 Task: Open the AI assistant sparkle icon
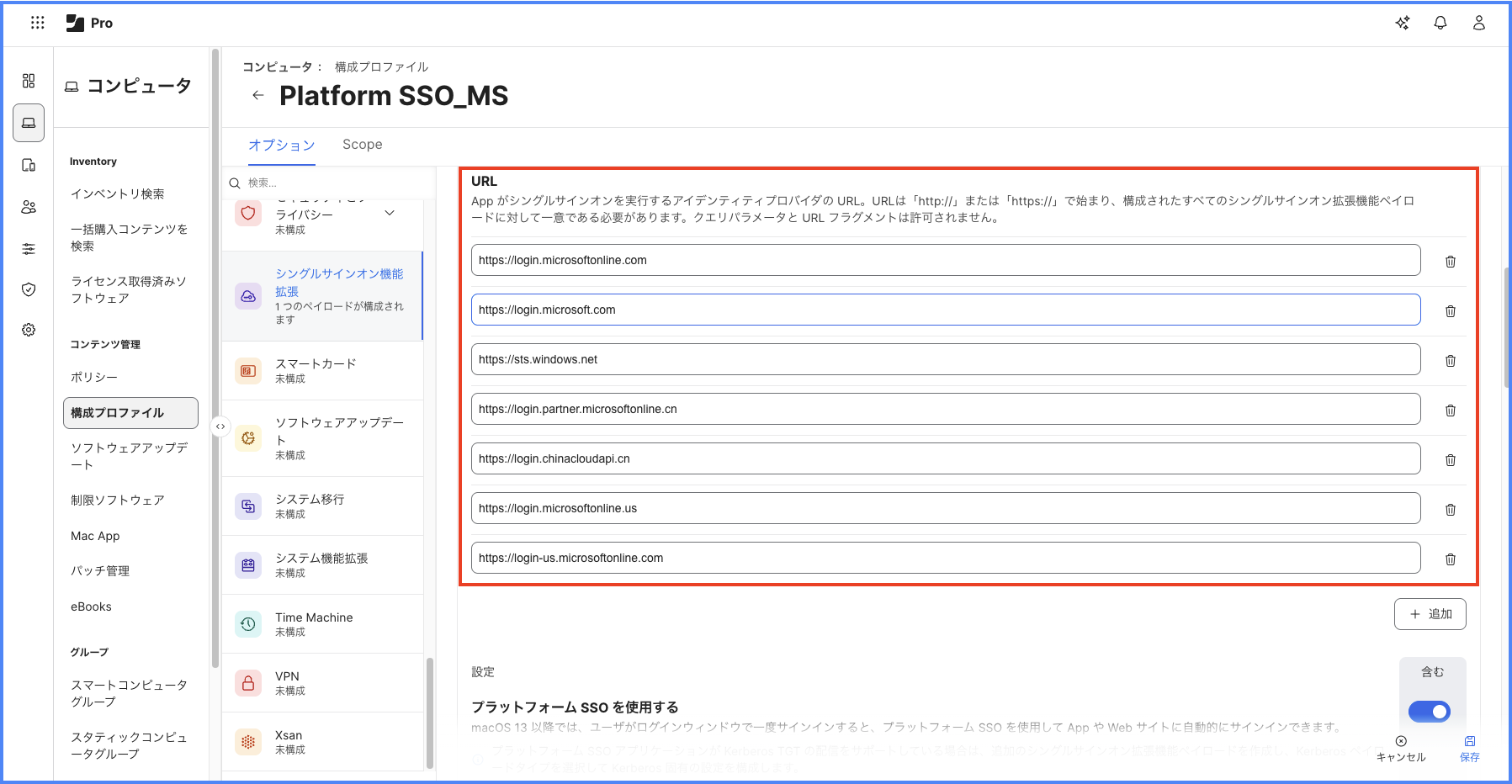(x=1403, y=23)
